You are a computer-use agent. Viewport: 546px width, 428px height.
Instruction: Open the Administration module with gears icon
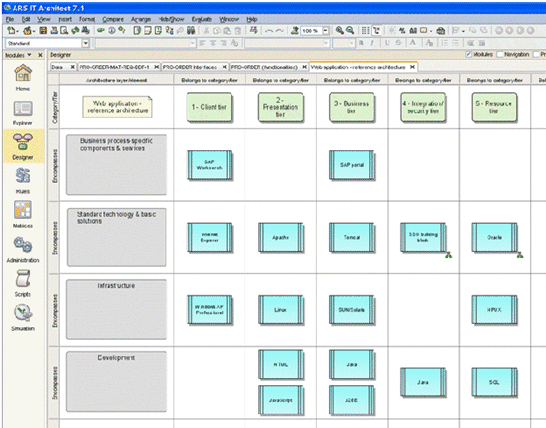tap(23, 249)
